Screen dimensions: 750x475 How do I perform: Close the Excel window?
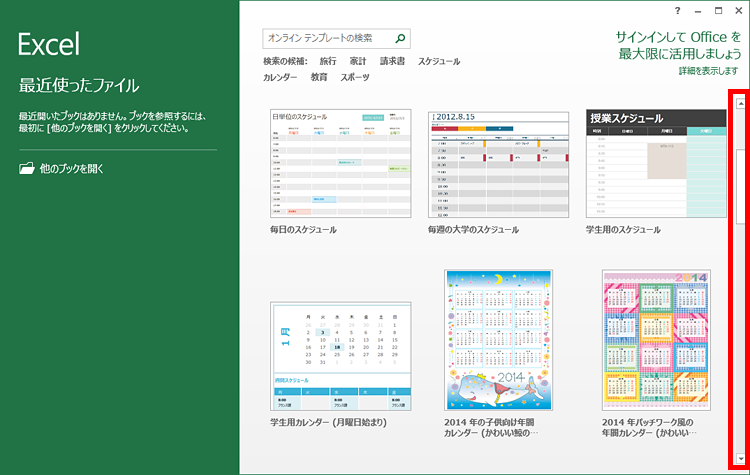(739, 11)
